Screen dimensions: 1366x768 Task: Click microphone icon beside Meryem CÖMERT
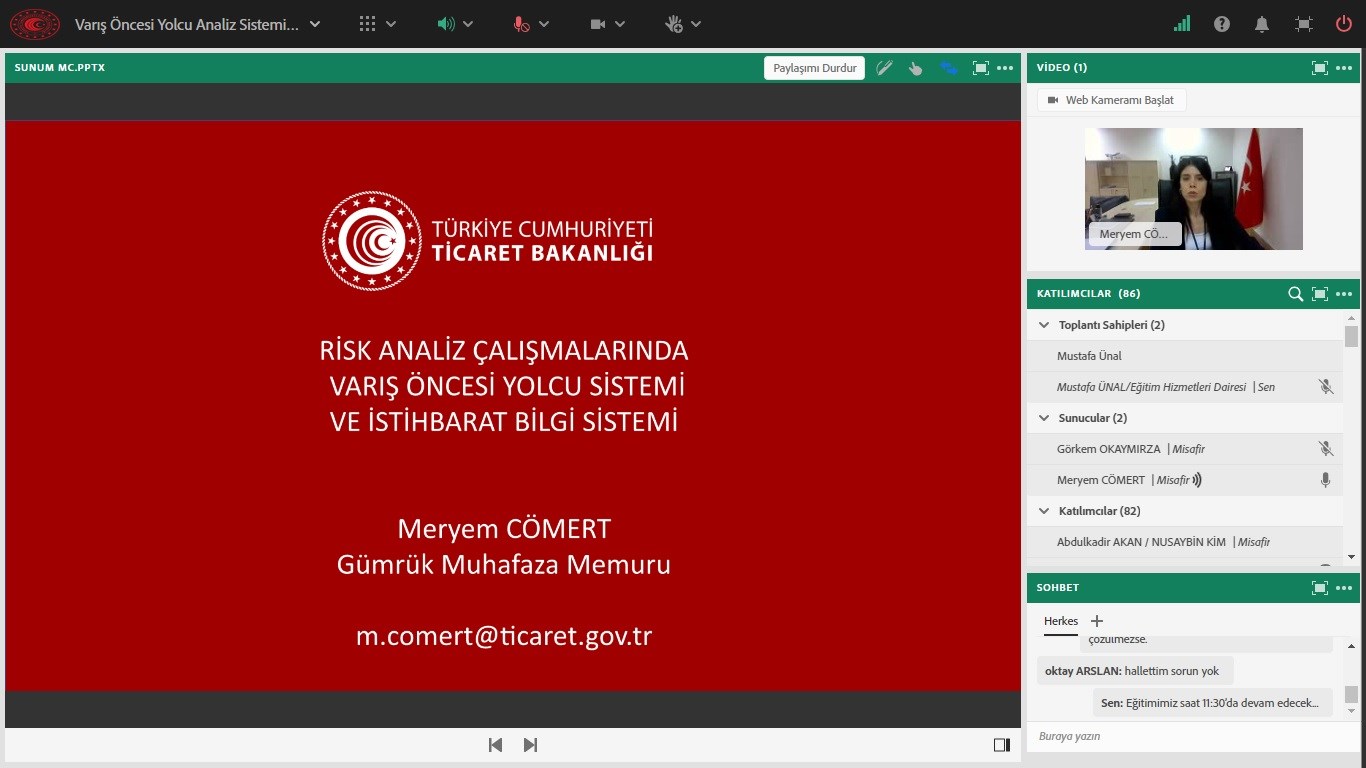point(1326,480)
